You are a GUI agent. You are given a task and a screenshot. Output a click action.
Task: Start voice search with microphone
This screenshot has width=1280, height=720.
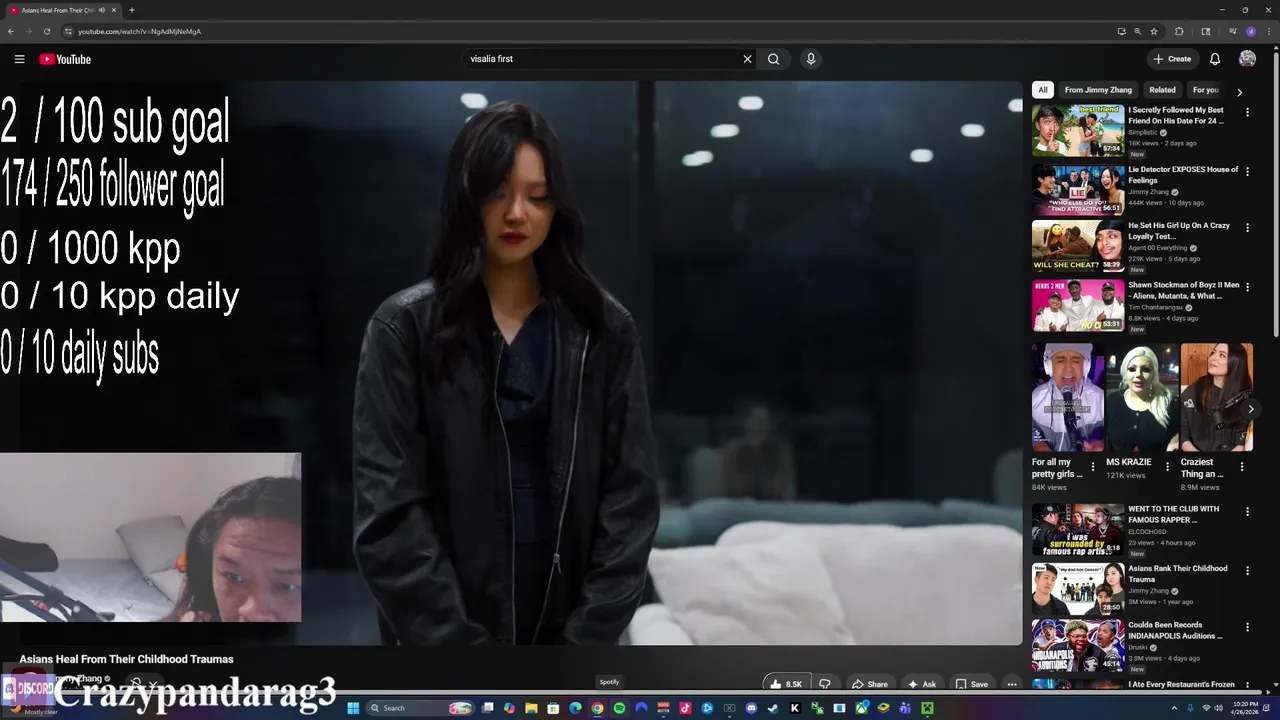pyautogui.click(x=811, y=59)
